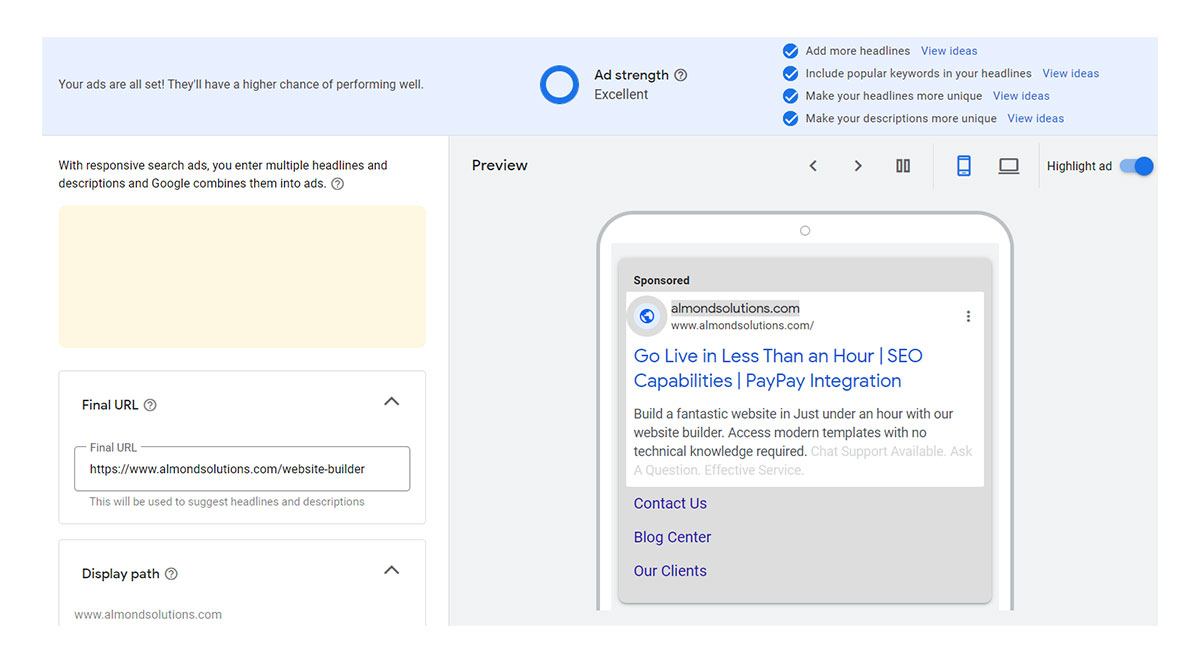The image size is (1200, 663).
Task: Collapse the Final URL section
Action: point(392,402)
